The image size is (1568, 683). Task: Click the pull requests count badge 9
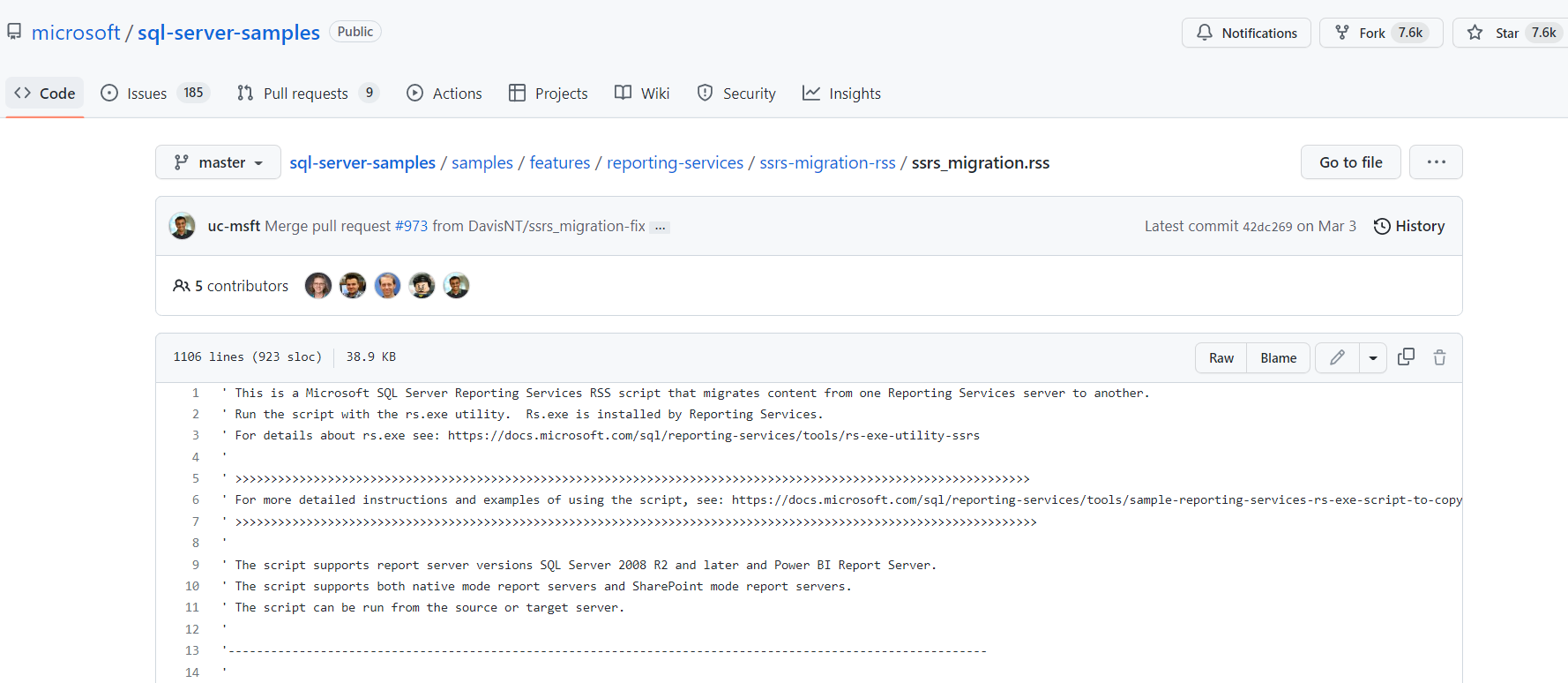click(370, 93)
